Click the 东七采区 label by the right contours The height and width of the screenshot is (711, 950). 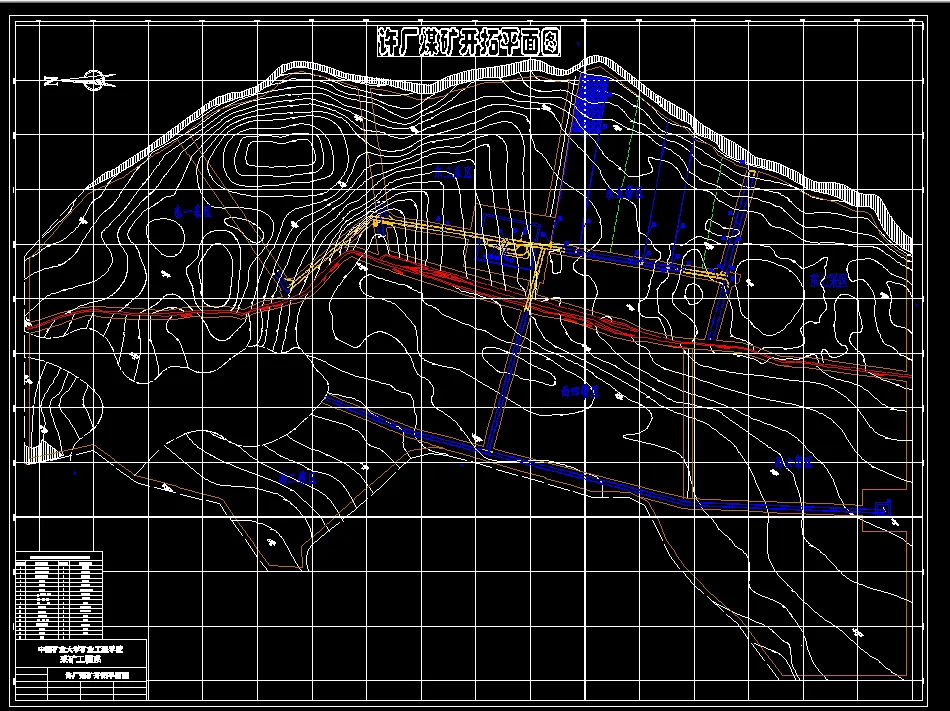(x=828, y=280)
